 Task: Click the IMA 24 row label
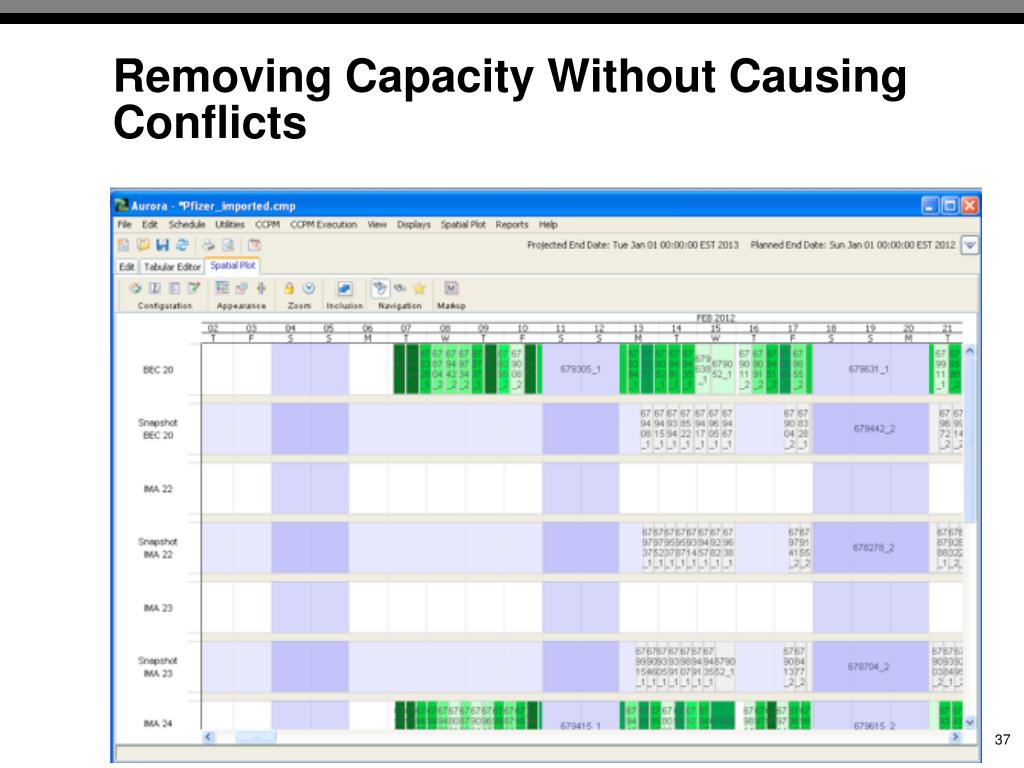pos(158,724)
